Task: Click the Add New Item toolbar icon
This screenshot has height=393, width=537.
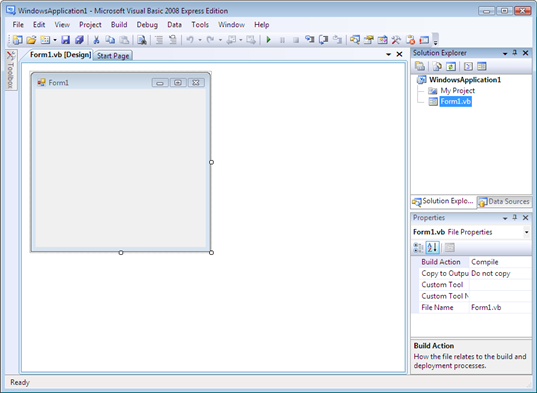Action: (45, 40)
